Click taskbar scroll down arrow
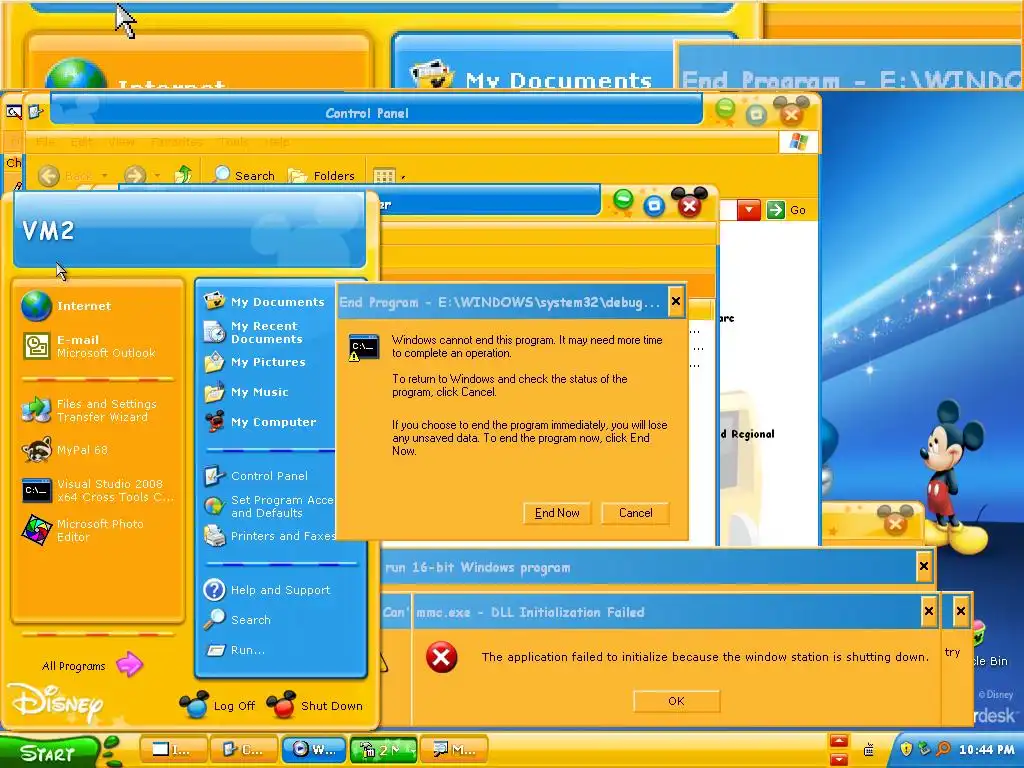This screenshot has height=768, width=1024. click(839, 758)
